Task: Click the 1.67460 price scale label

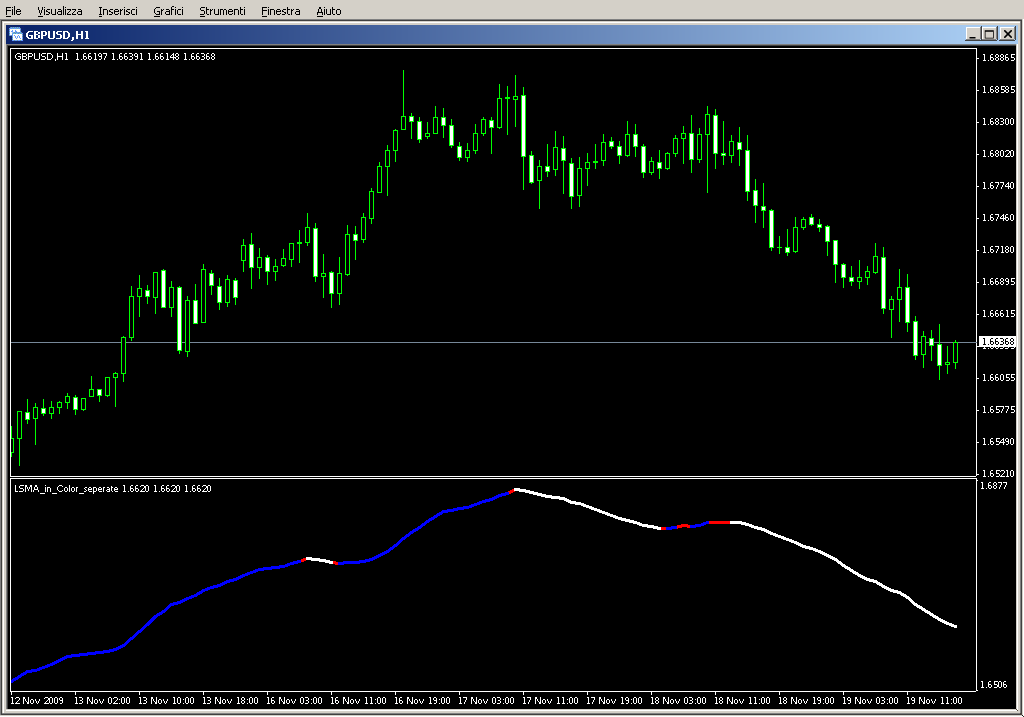Action: pyautogui.click(x=999, y=217)
